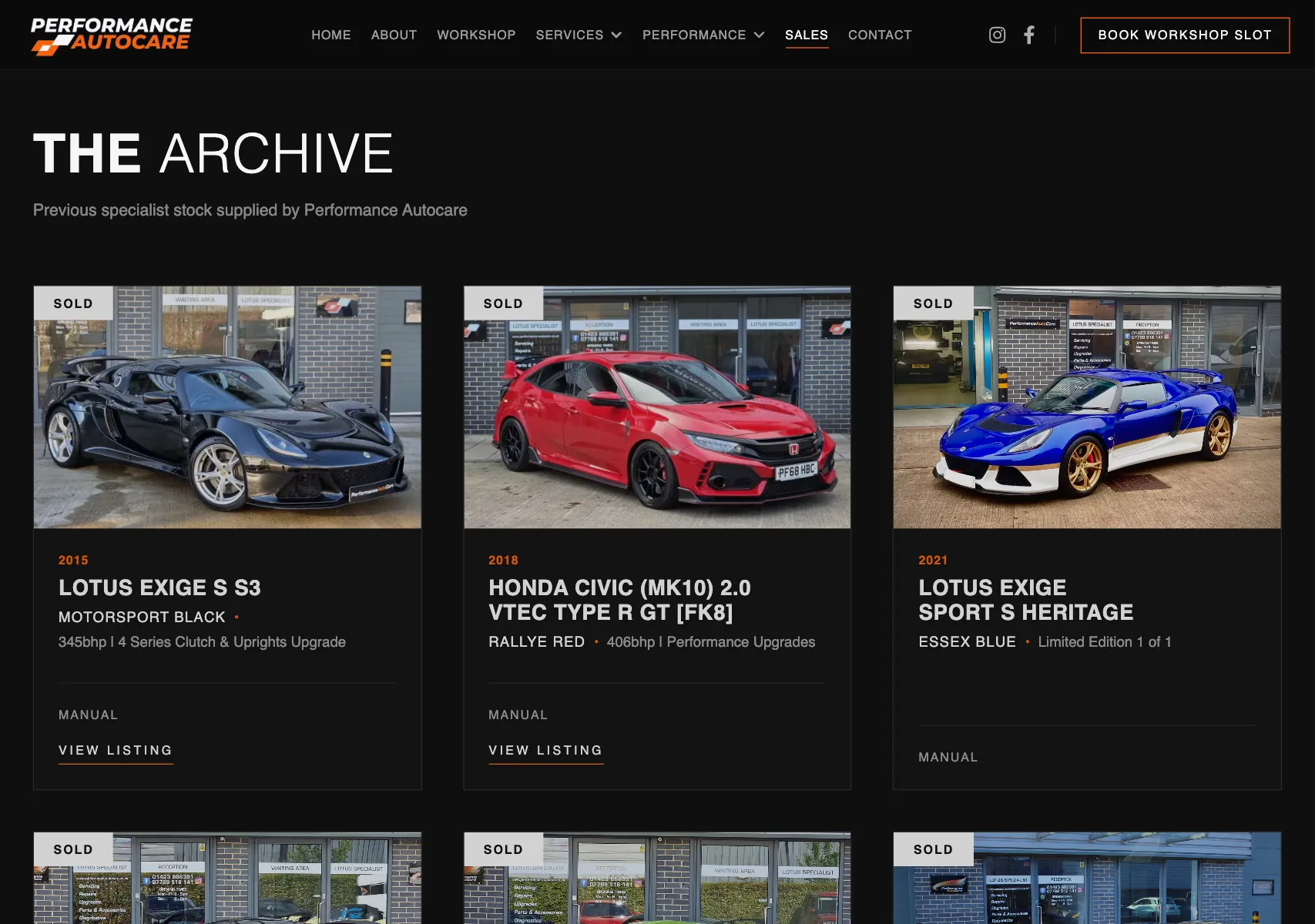Open the About menu item
The width and height of the screenshot is (1315, 924).
point(394,35)
